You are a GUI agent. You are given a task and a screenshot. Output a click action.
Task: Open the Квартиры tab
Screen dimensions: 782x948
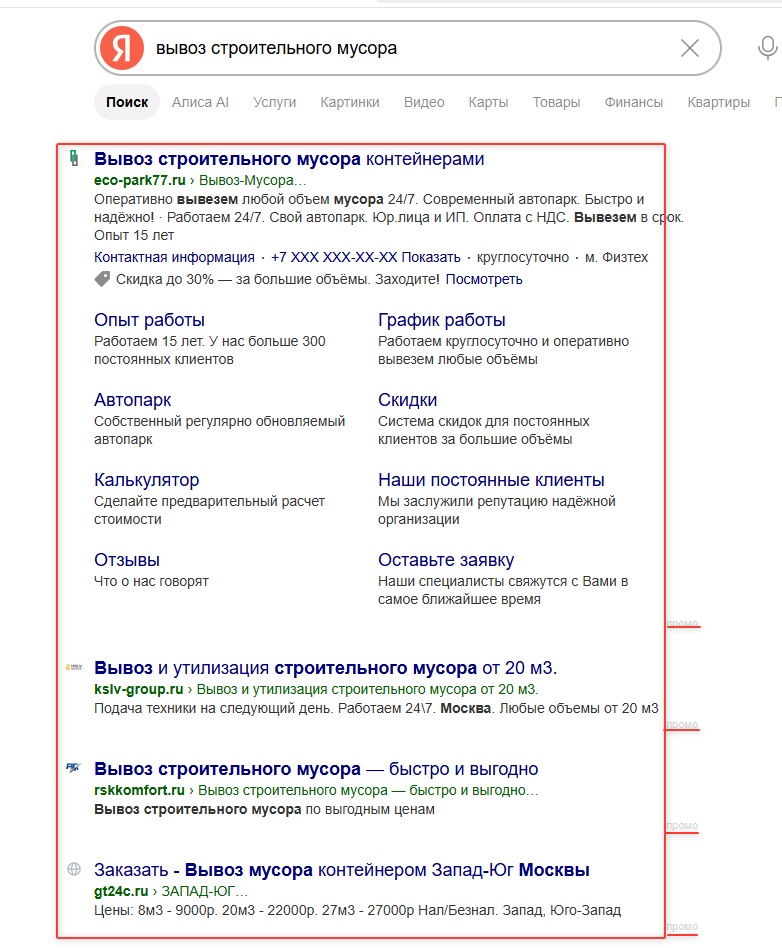click(718, 102)
